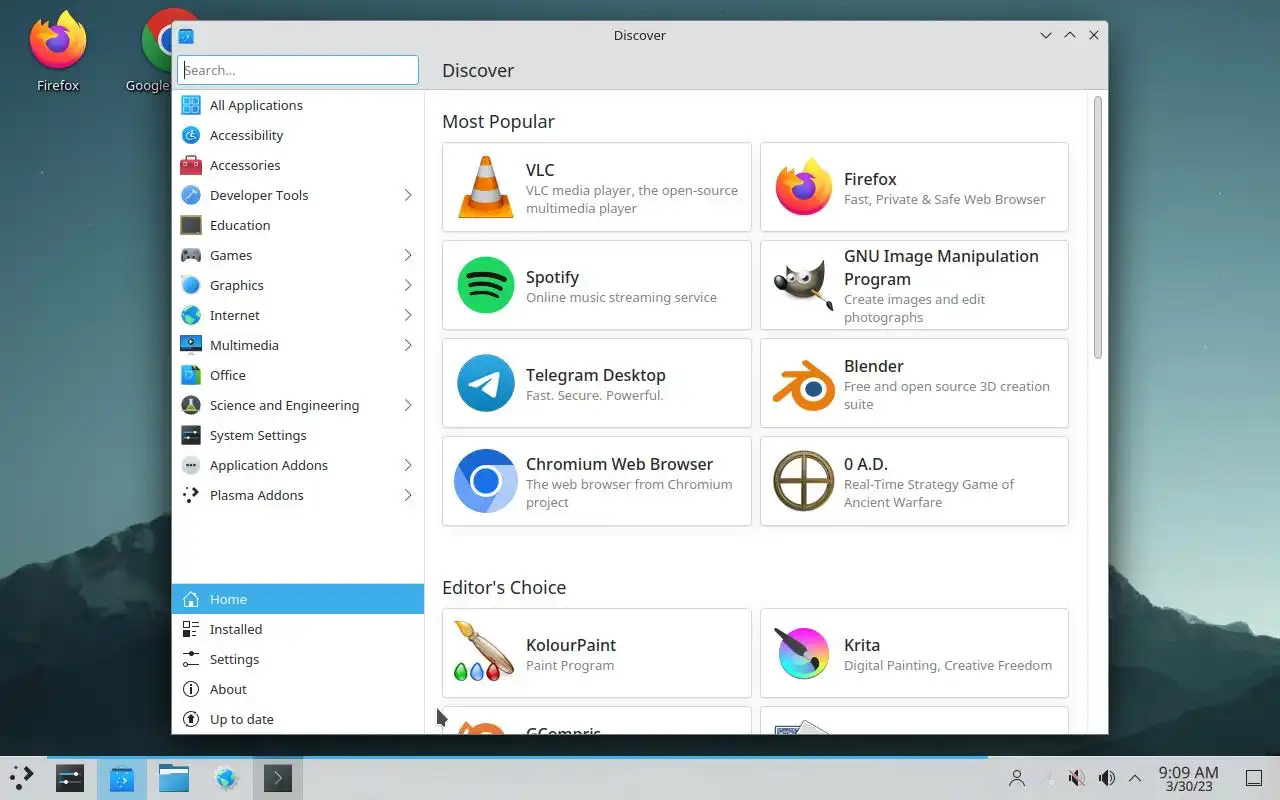Click the 0 A.D. game icon
Viewport: 1280px width, 800px height.
click(x=803, y=481)
